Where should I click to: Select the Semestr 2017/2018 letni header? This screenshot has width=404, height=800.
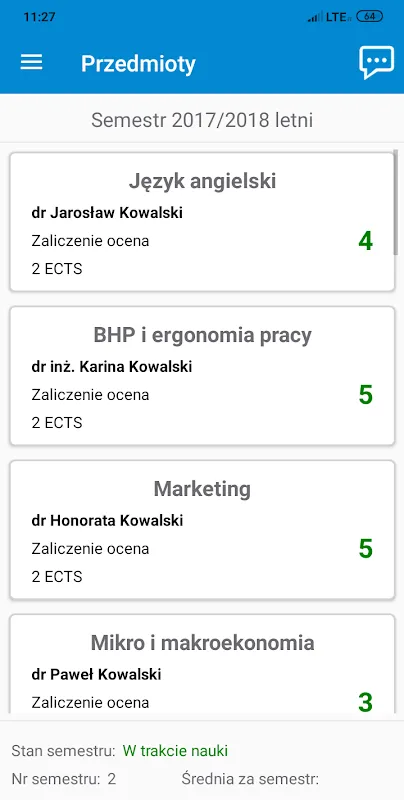pyautogui.click(x=202, y=120)
